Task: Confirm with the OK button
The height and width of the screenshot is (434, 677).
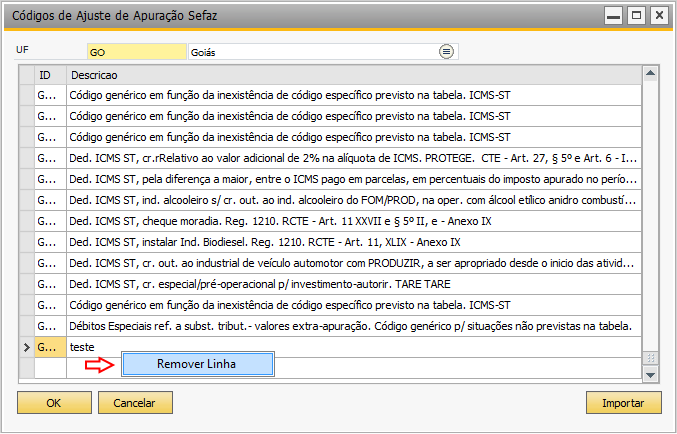Action: point(54,403)
